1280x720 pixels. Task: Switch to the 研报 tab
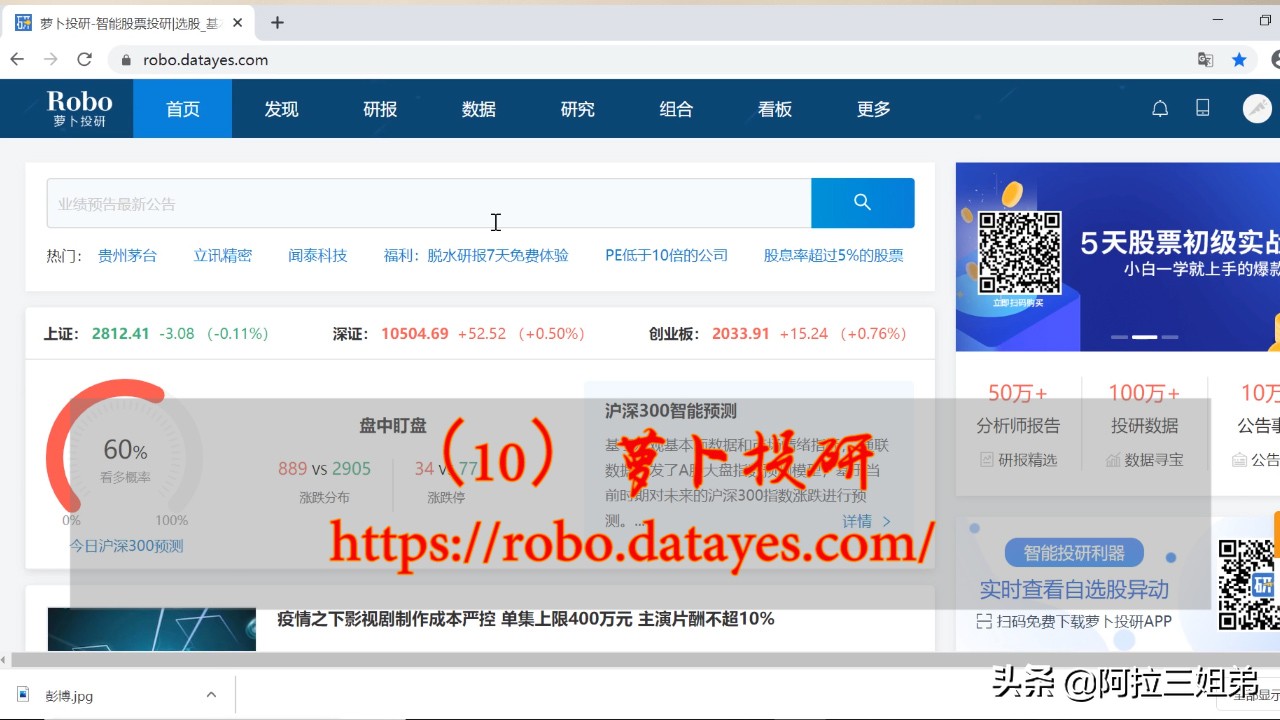pyautogui.click(x=379, y=109)
